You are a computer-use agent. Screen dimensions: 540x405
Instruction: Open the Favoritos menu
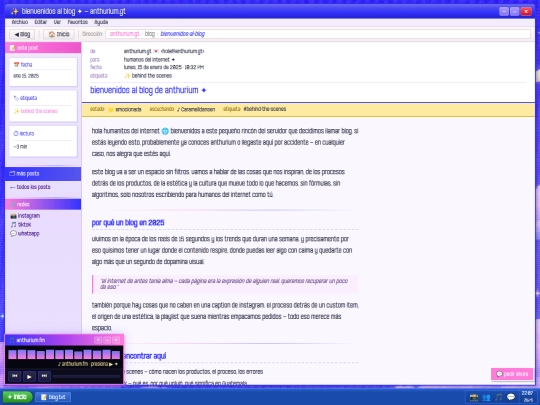click(x=77, y=22)
